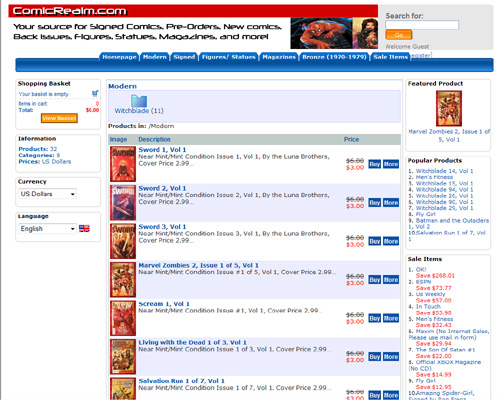Open Batman and the Outsiders popular link

(449, 223)
